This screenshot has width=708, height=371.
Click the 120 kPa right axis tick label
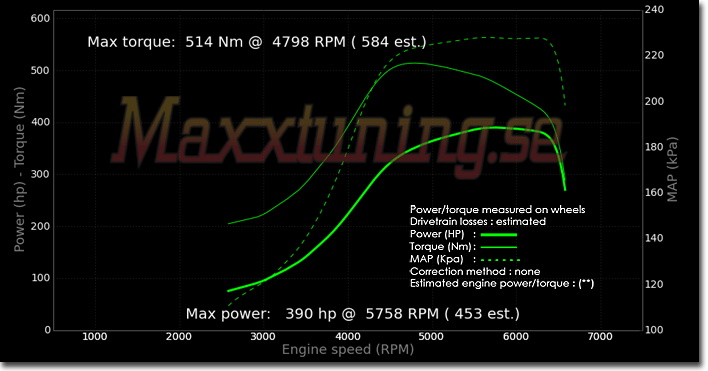(654, 284)
